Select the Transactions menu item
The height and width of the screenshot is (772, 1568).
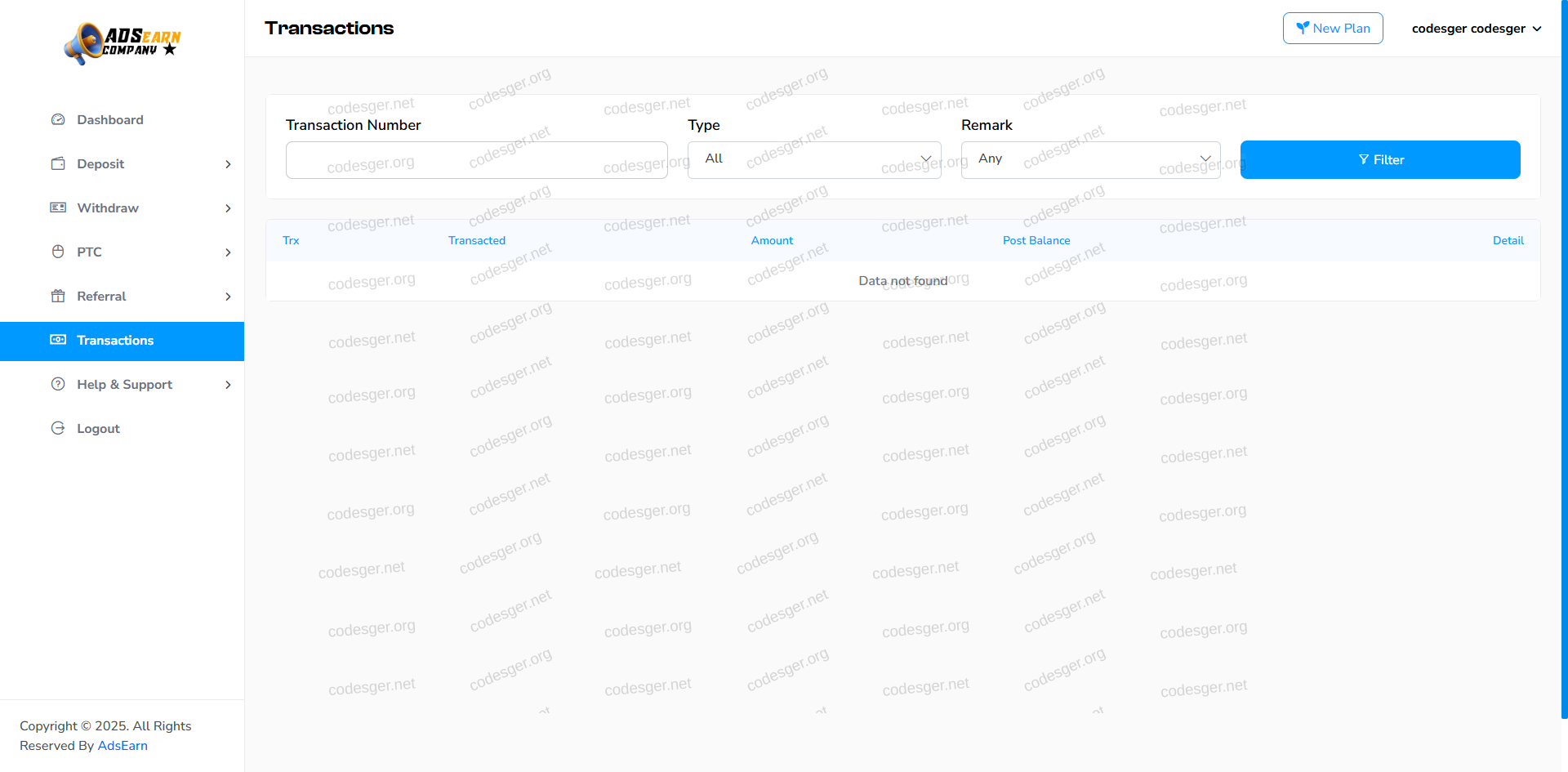click(x=115, y=341)
